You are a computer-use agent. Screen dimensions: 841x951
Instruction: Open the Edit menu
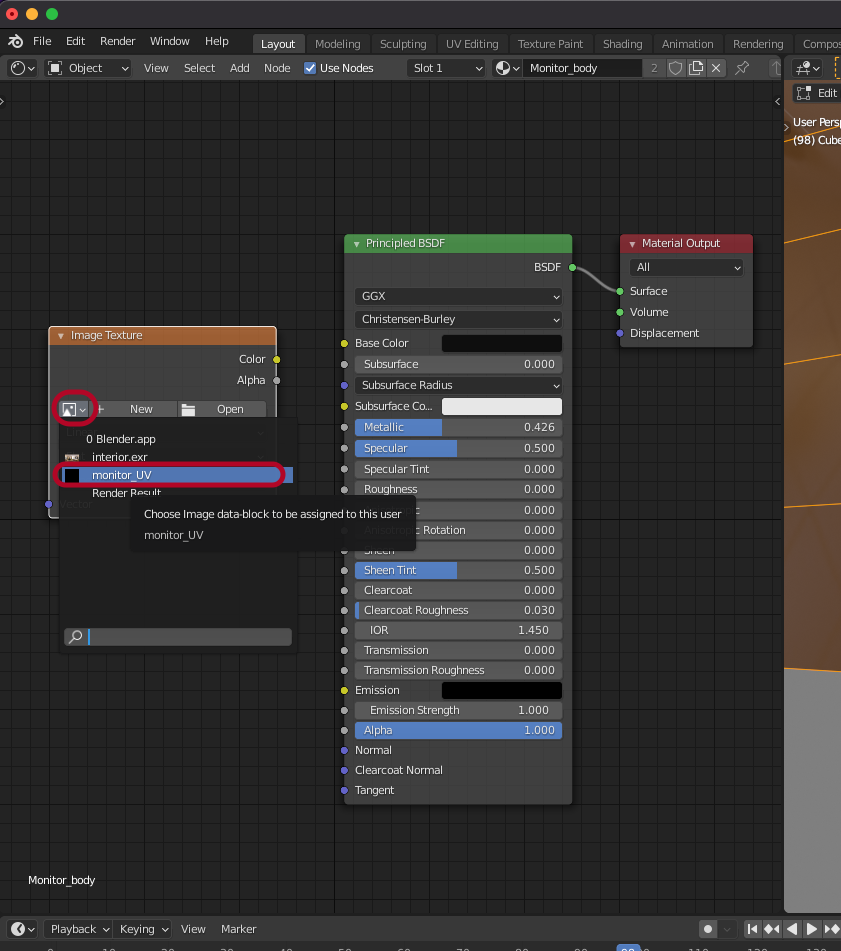point(75,41)
